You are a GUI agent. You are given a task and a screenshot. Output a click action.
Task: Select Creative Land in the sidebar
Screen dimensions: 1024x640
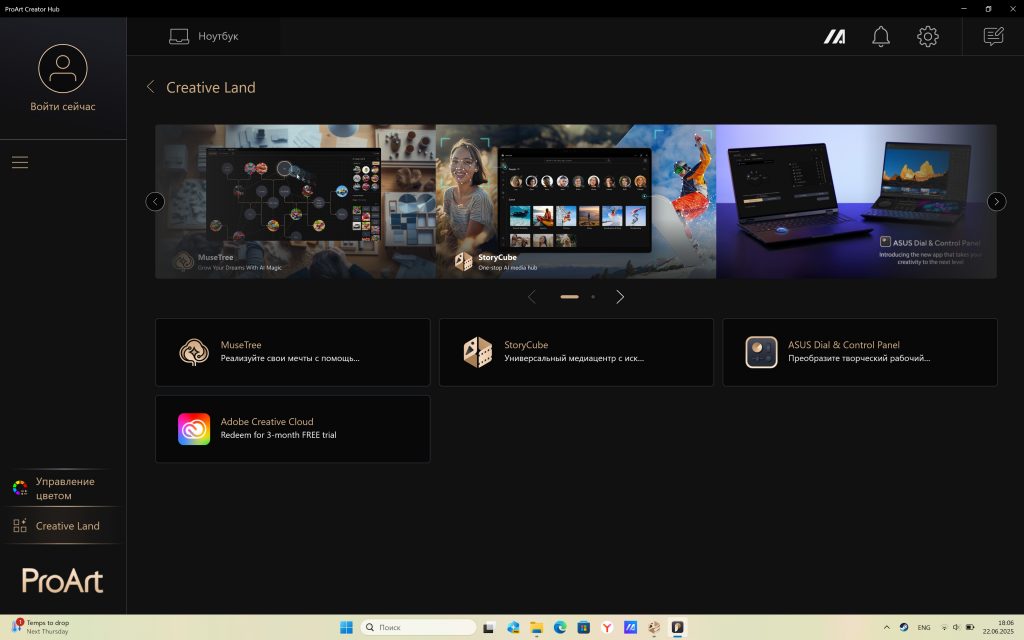[x=63, y=526]
